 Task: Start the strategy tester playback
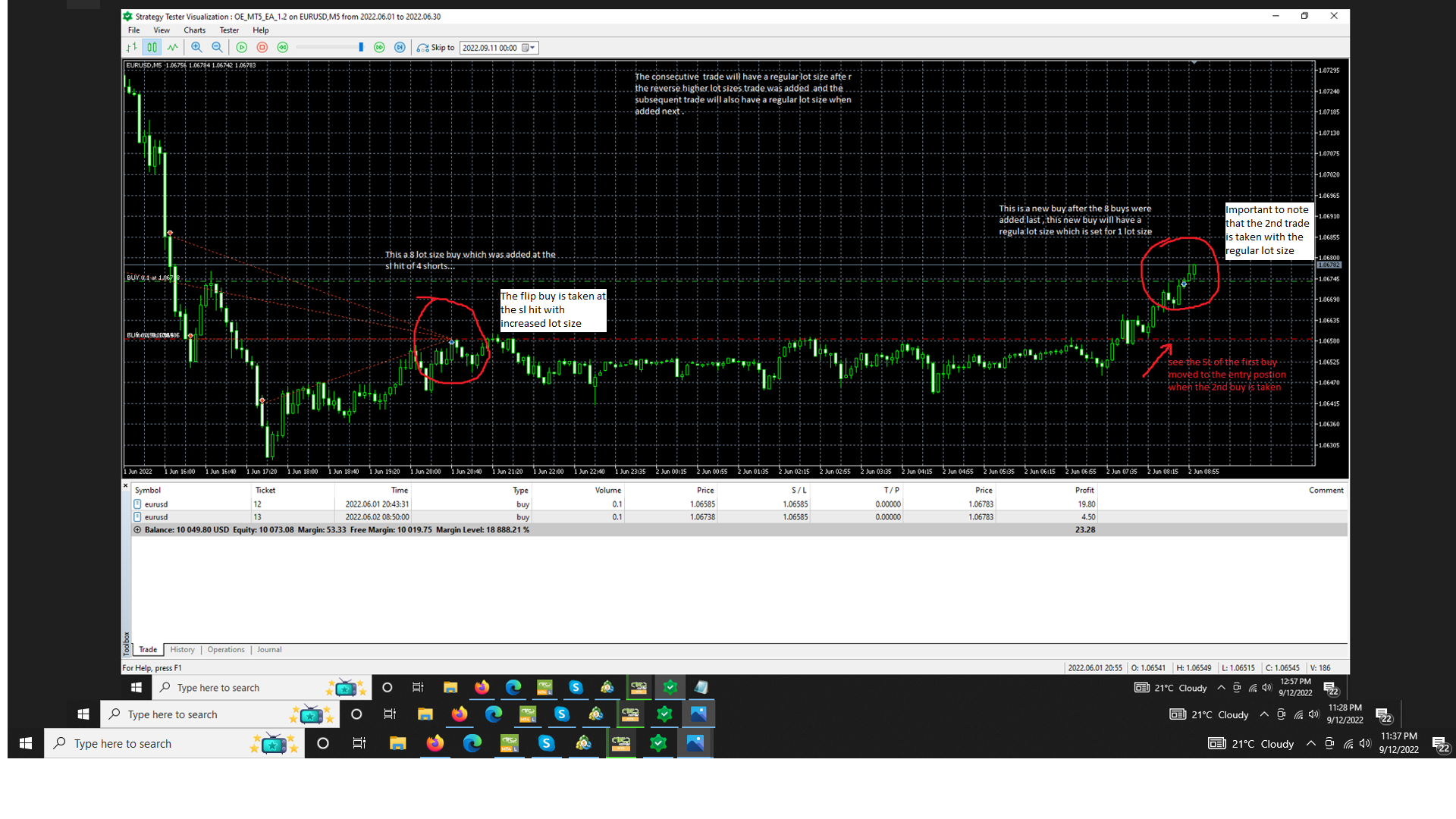tap(241, 47)
